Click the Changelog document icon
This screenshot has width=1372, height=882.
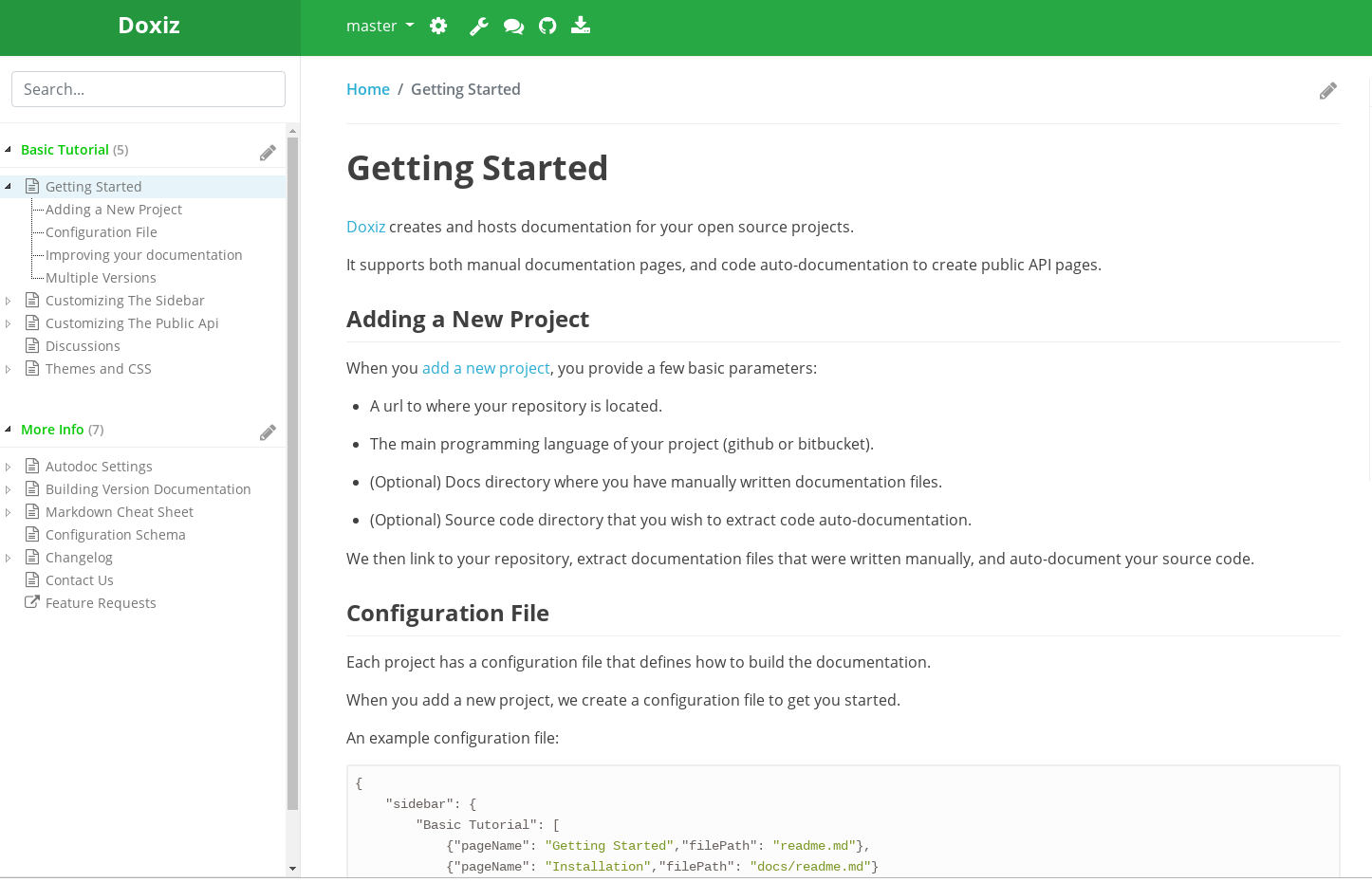pos(32,557)
